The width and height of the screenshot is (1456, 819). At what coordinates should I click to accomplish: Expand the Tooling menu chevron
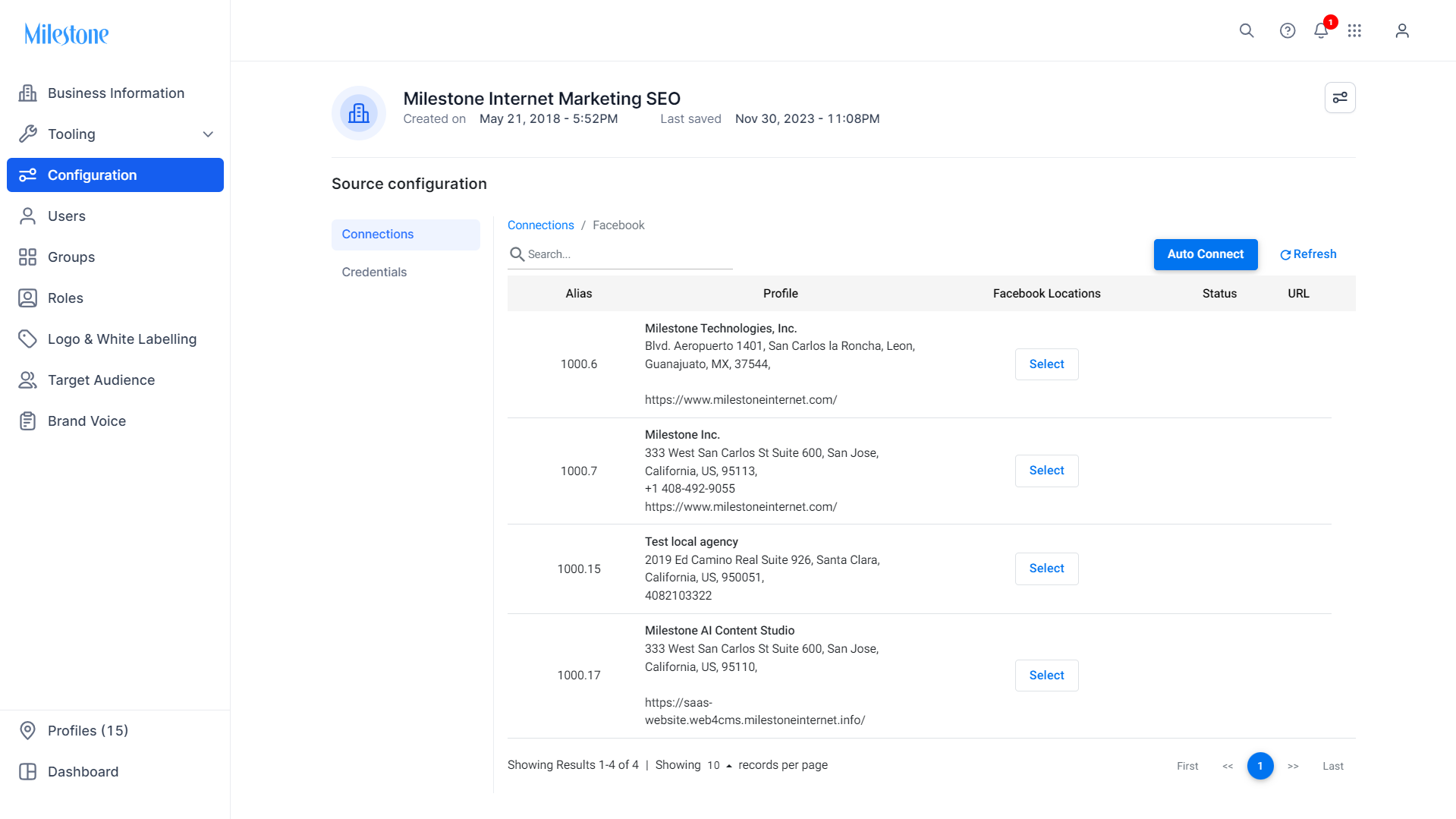[x=208, y=134]
